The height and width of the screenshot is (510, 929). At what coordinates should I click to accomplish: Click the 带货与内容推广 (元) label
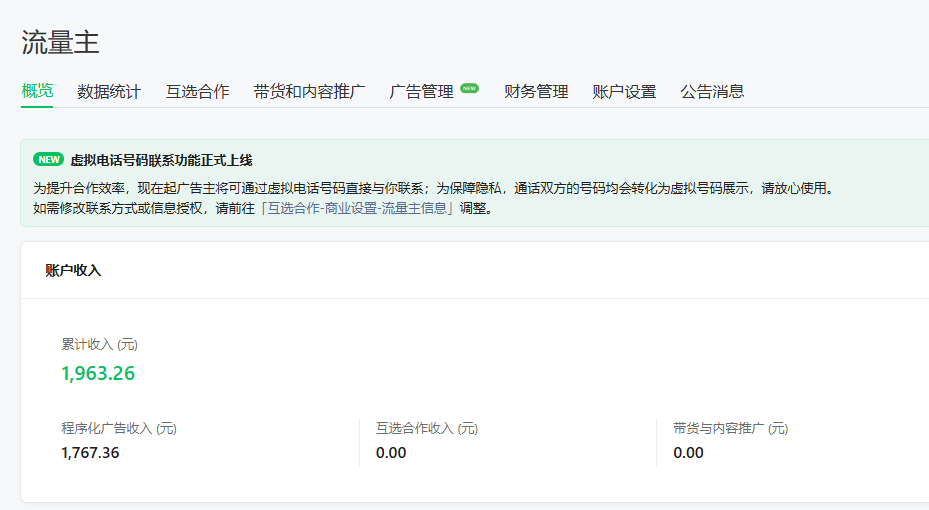pyautogui.click(x=730, y=428)
